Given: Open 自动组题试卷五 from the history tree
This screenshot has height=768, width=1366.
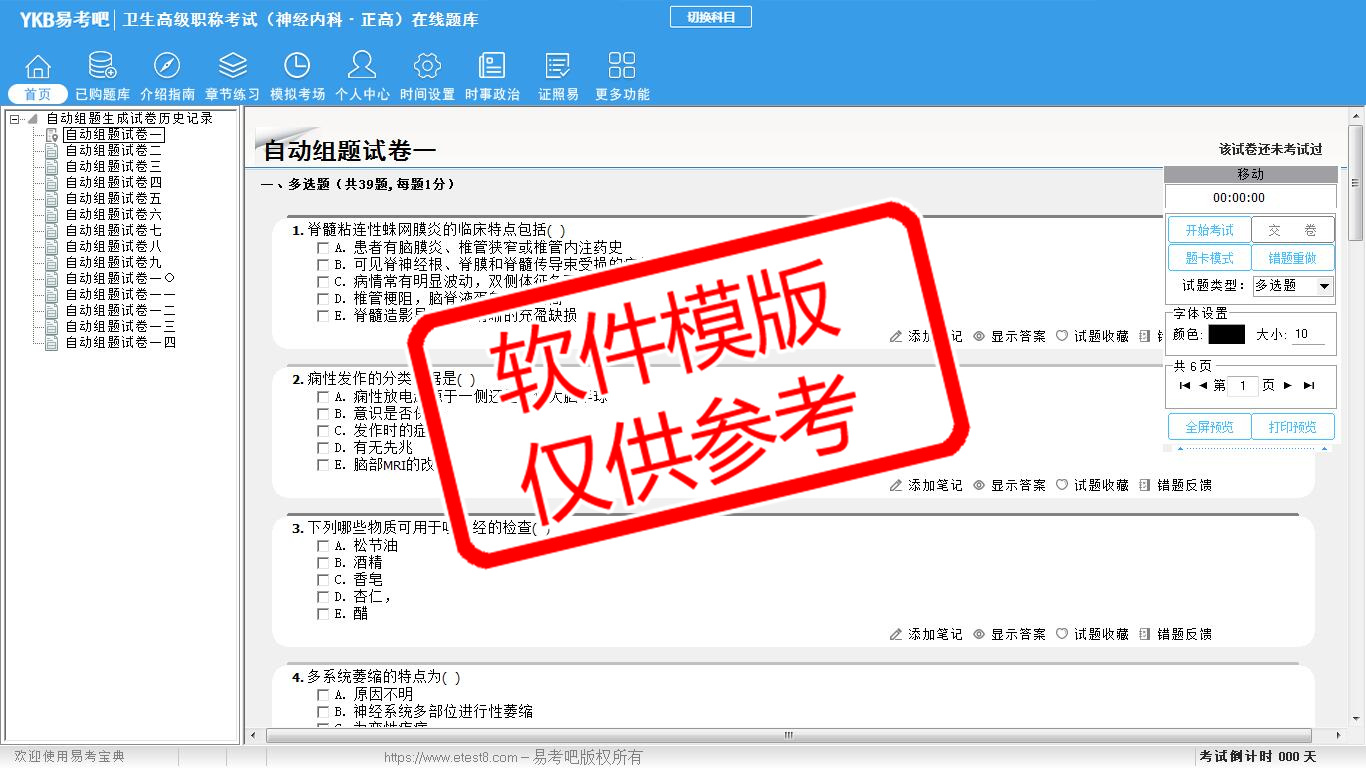Looking at the screenshot, I should click(113, 199).
